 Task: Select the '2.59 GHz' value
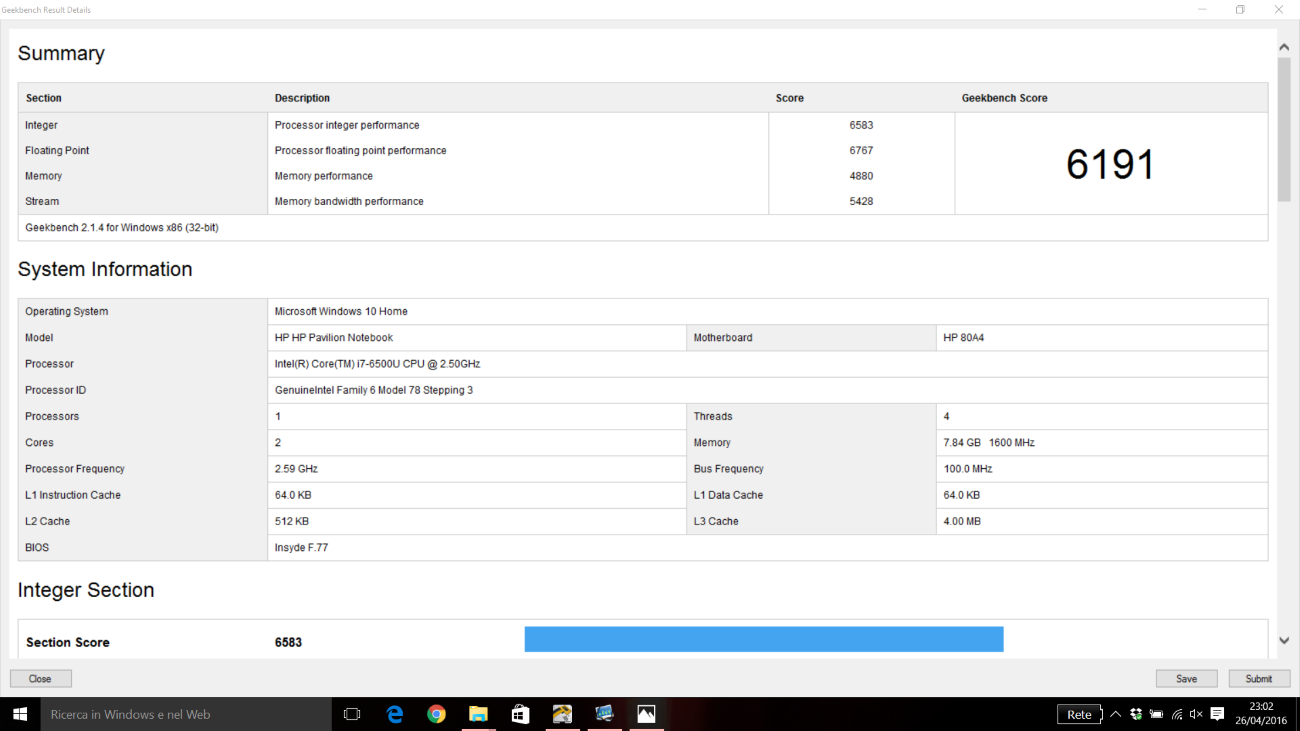point(297,469)
